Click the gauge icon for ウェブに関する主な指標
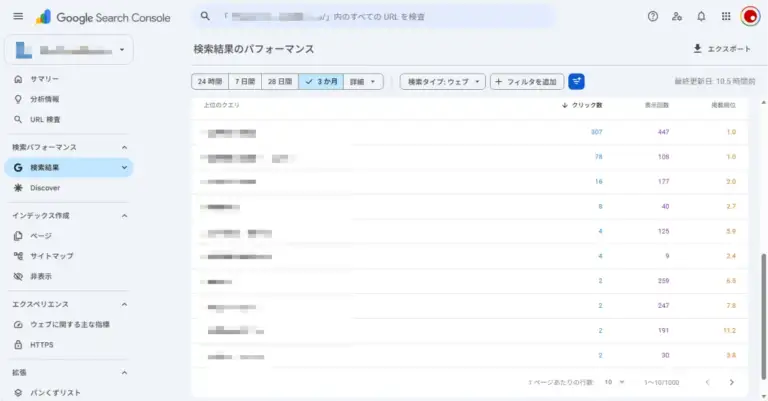The image size is (768, 401). click(18, 324)
